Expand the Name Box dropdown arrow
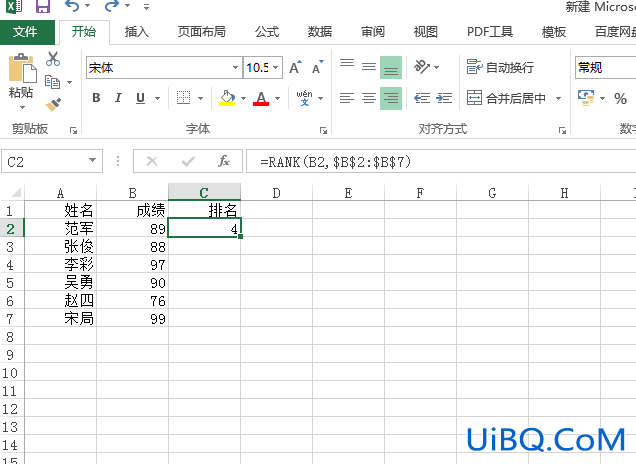636x464 pixels. pos(92,160)
